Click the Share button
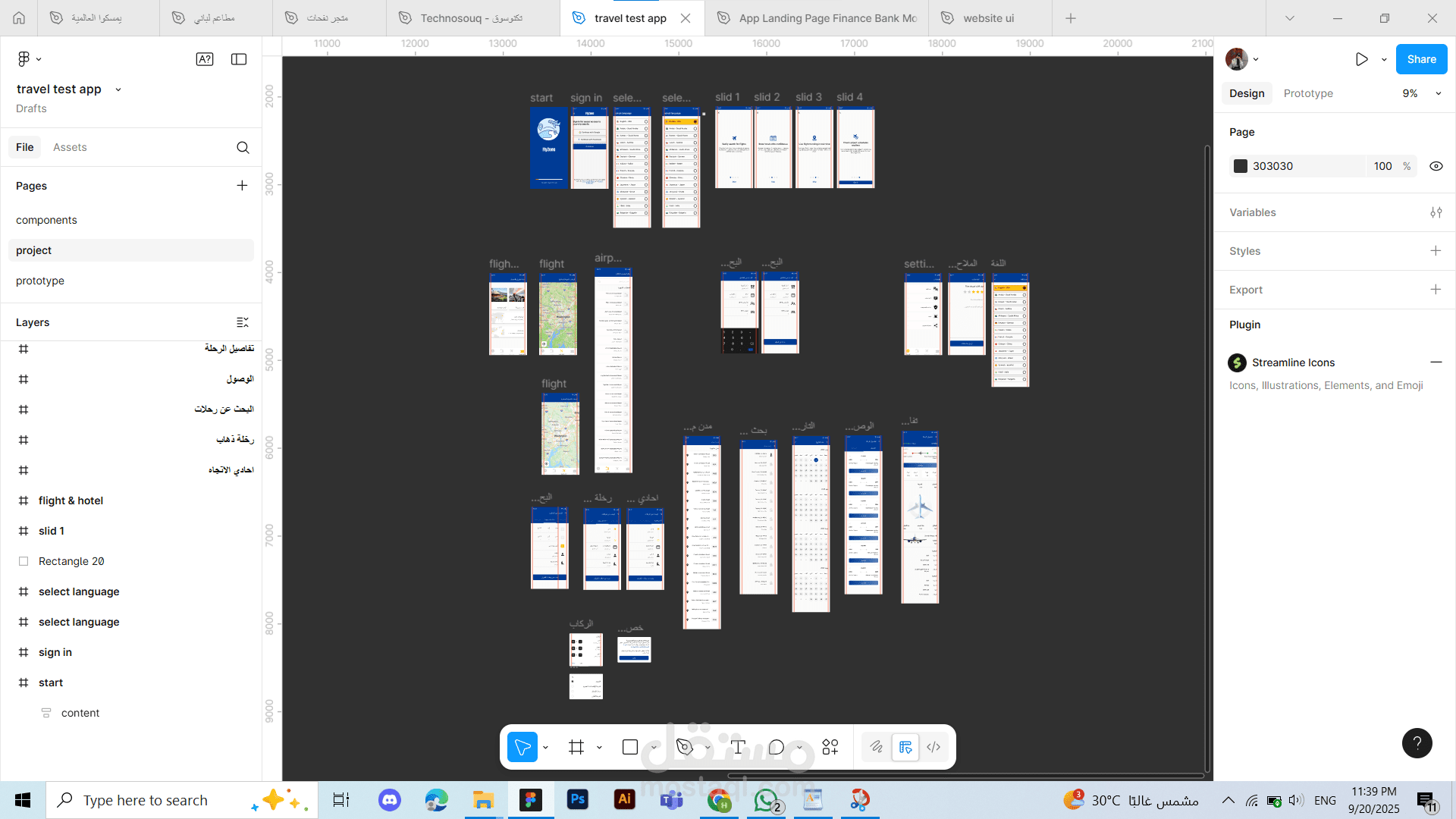Screen dimensions: 1456x819 point(1421,59)
